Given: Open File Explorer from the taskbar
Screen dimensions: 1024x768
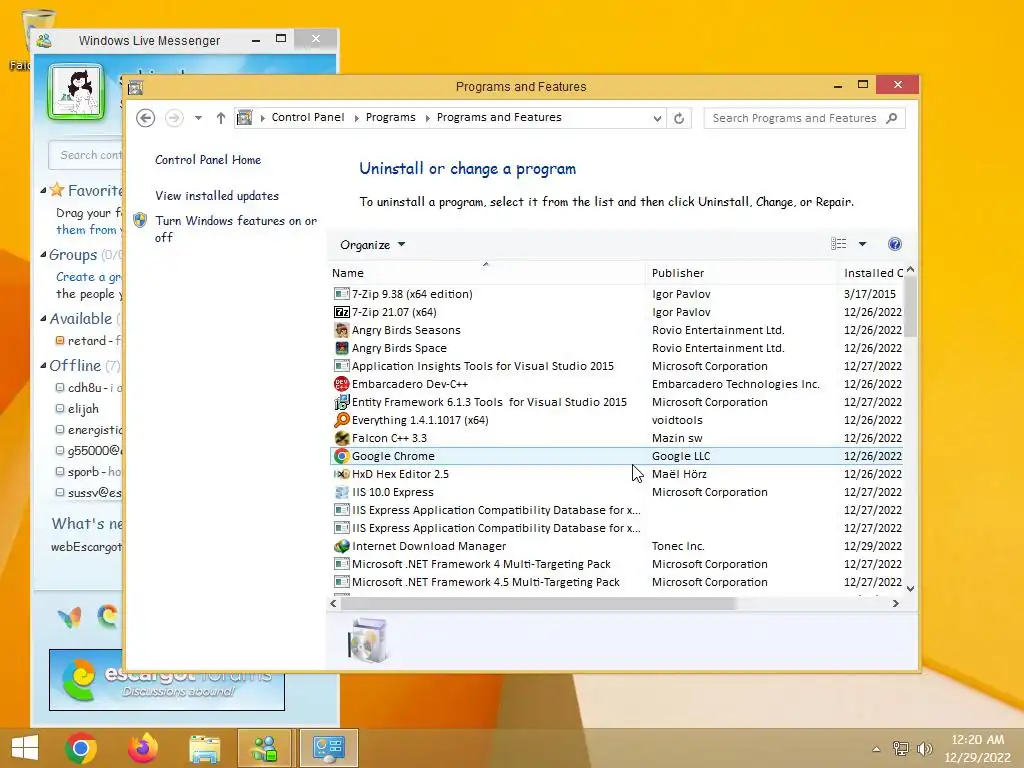Looking at the screenshot, I should pyautogui.click(x=204, y=748).
